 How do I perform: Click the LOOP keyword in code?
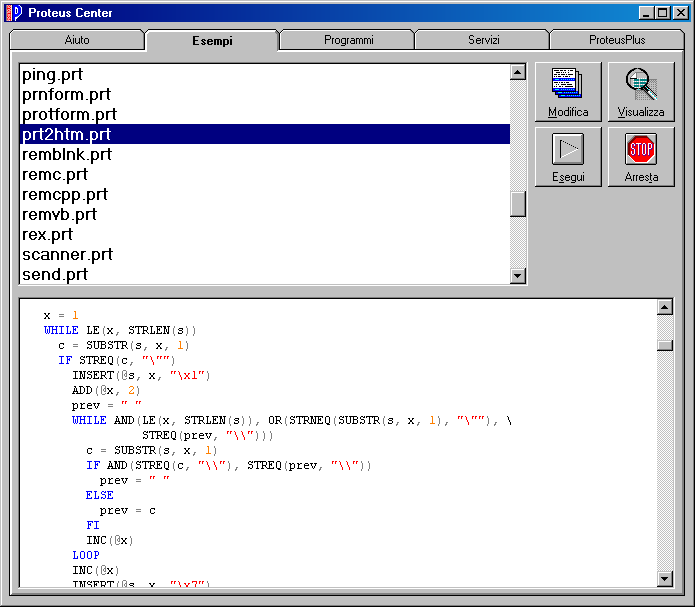[86, 555]
